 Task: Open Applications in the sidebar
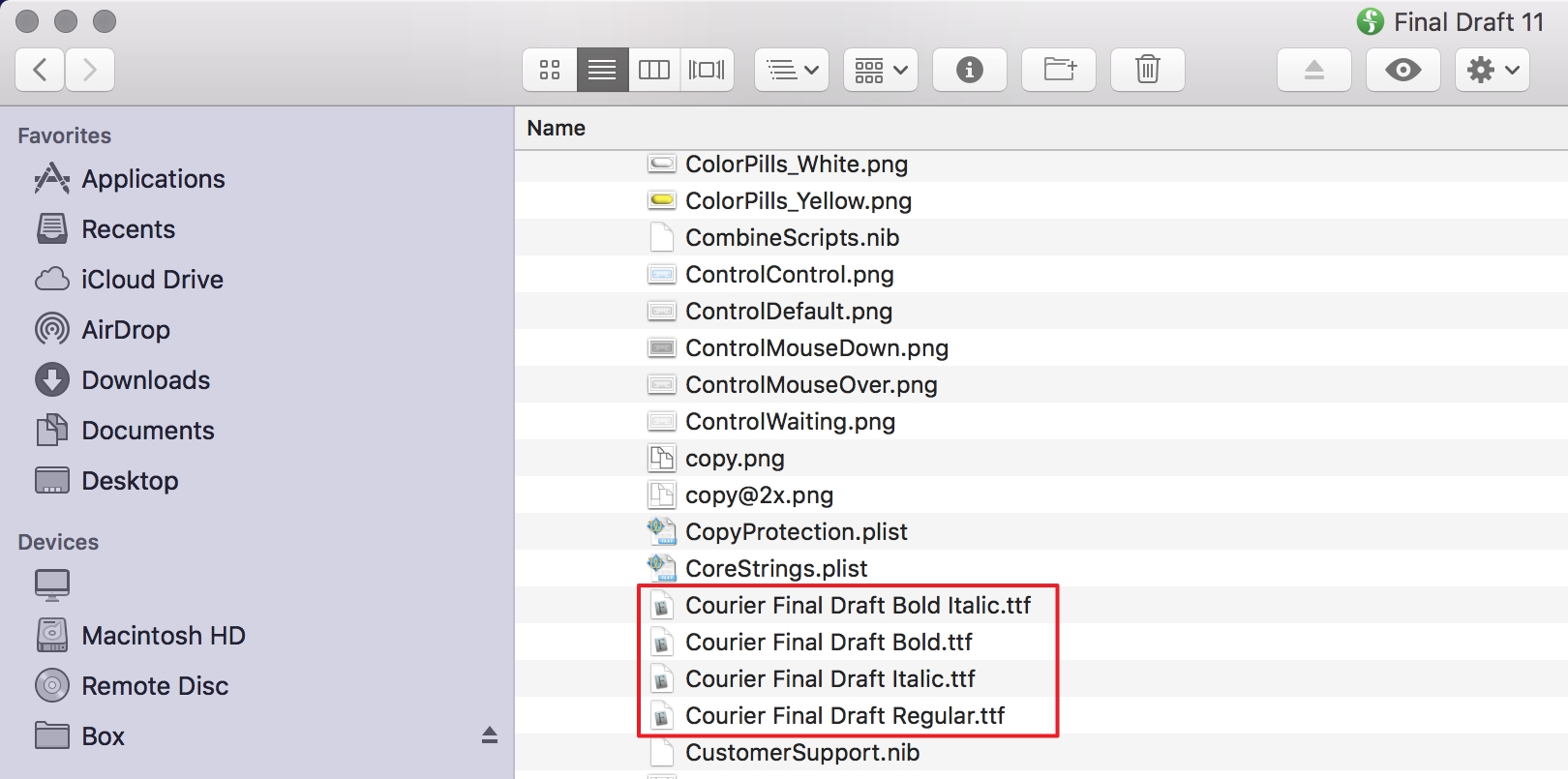(153, 179)
